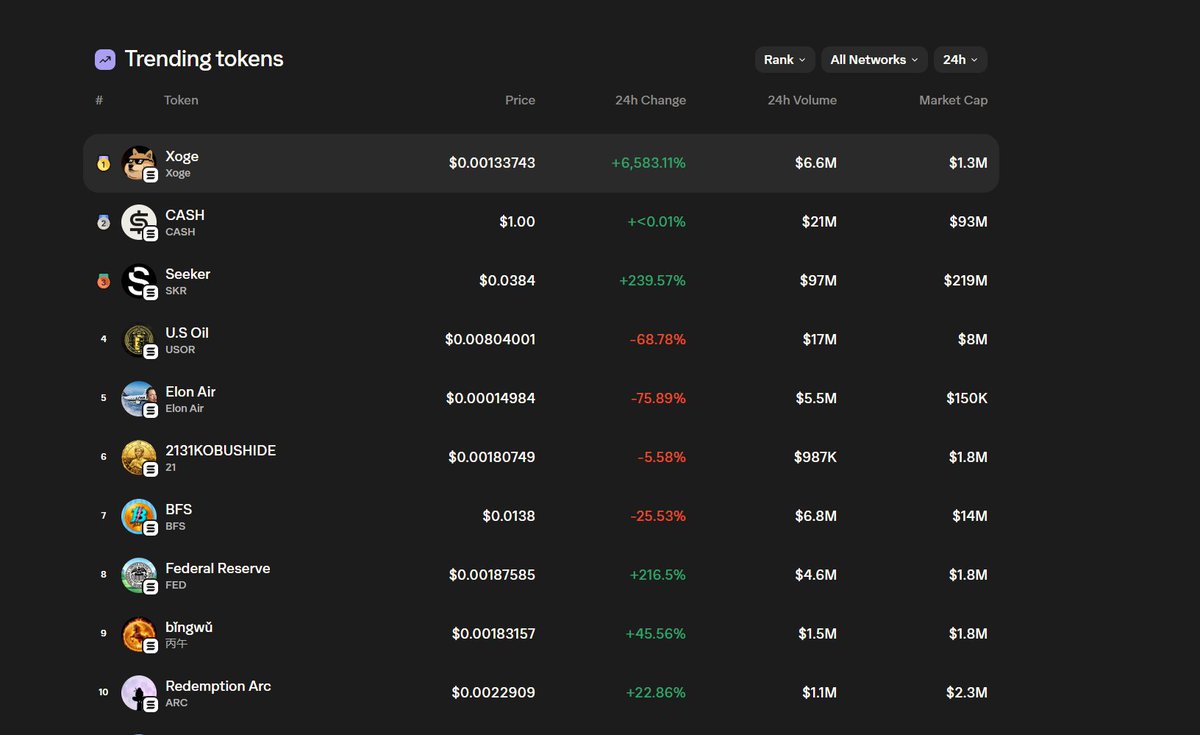Click the Price column header
Image resolution: width=1200 pixels, height=735 pixels.
tap(520, 100)
